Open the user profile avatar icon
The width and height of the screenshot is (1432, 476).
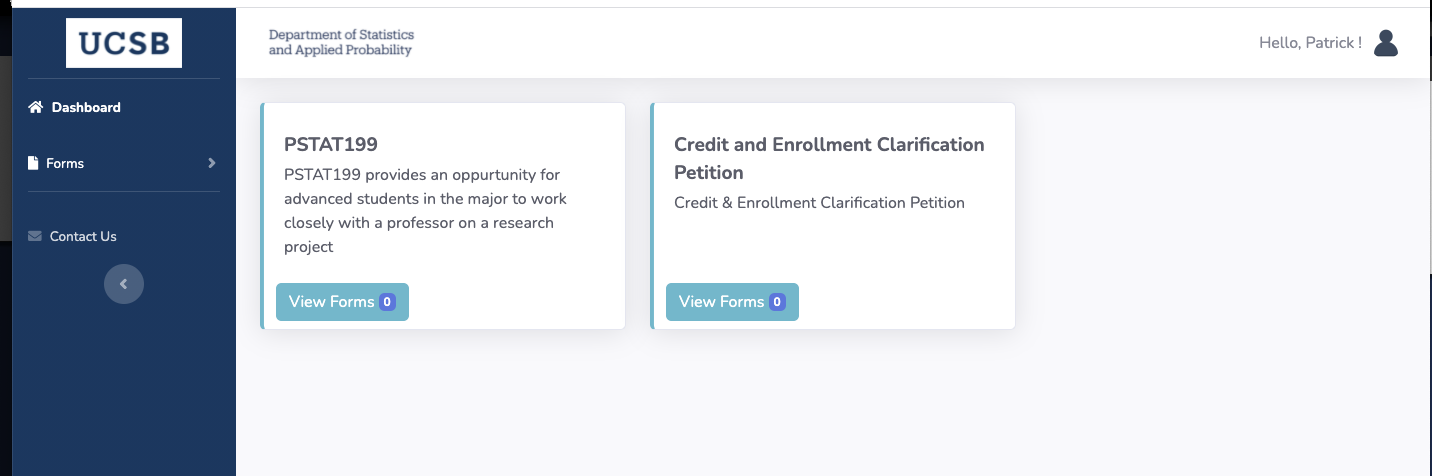(x=1385, y=43)
